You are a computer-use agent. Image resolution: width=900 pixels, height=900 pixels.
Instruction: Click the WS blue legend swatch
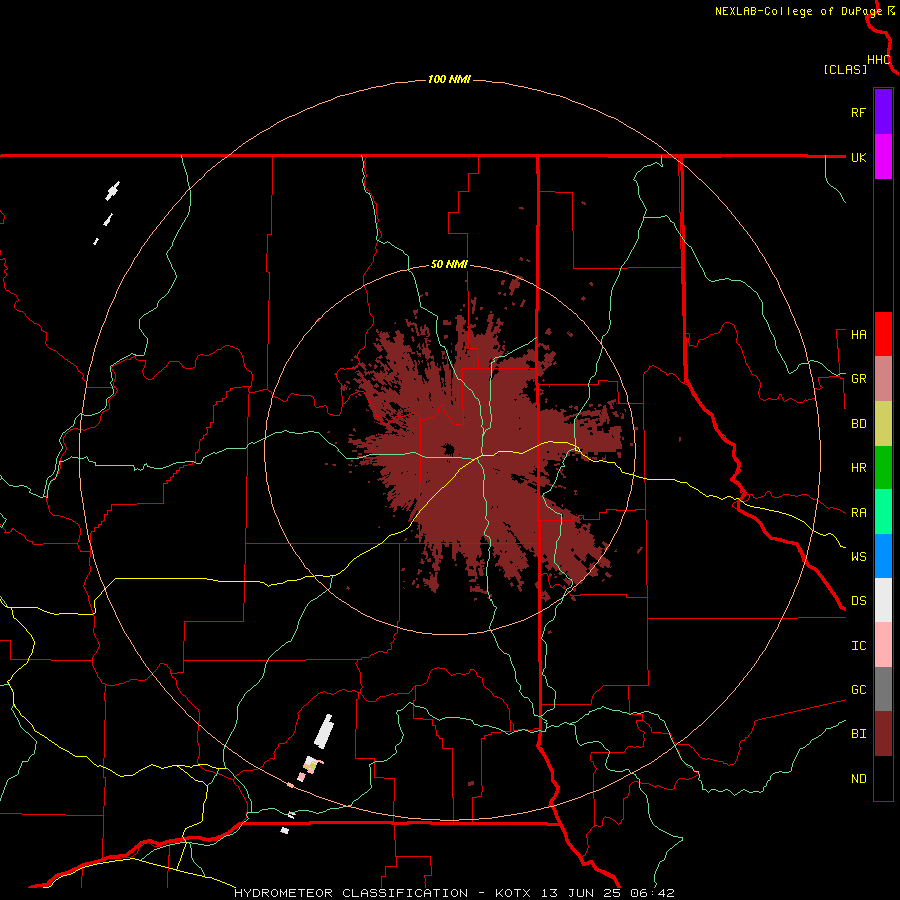pos(883,556)
